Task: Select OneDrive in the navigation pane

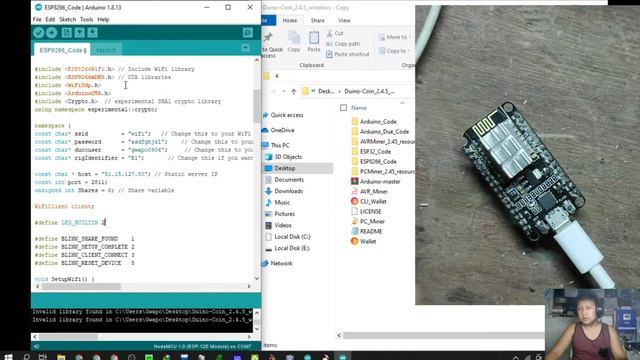Action: click(x=282, y=130)
